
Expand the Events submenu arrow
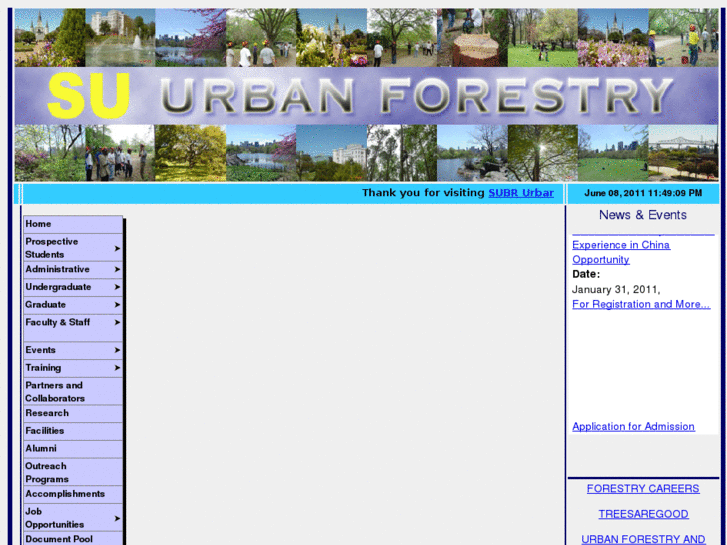tap(117, 350)
